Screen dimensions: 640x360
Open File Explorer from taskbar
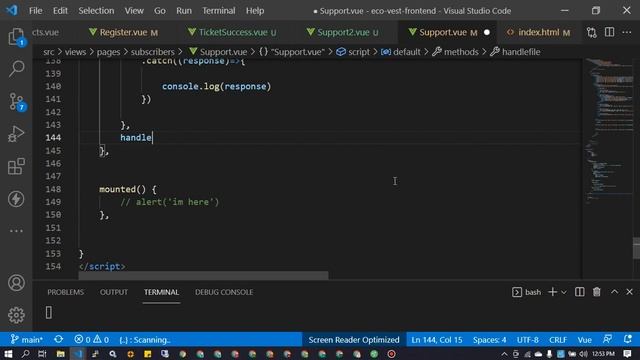60,354
